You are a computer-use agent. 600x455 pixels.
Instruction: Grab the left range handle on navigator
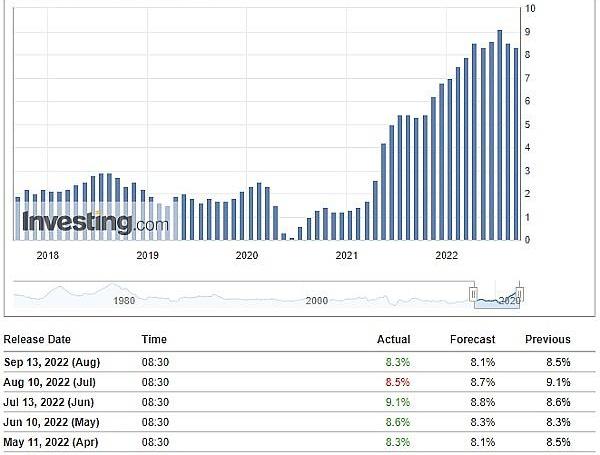tap(473, 294)
